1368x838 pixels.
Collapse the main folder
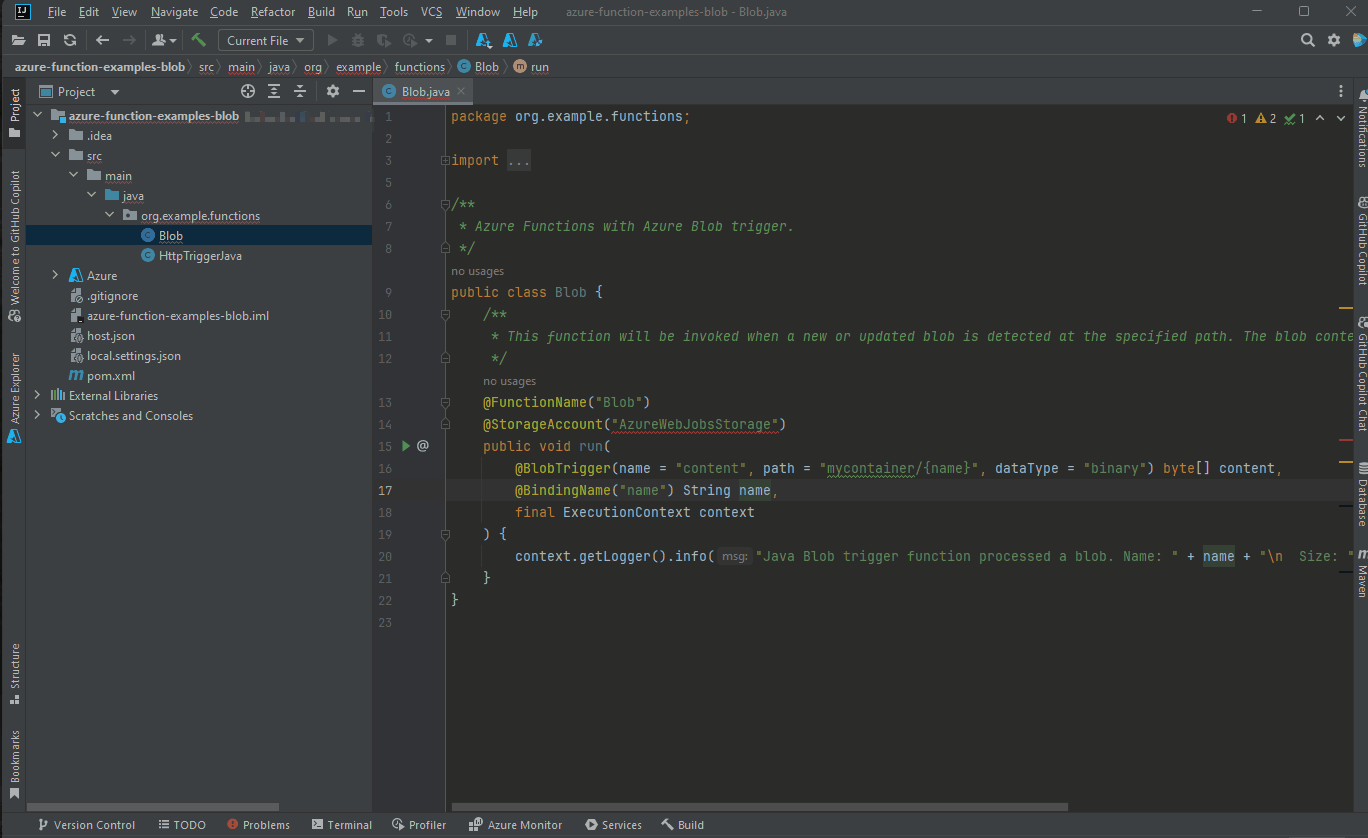(x=73, y=176)
